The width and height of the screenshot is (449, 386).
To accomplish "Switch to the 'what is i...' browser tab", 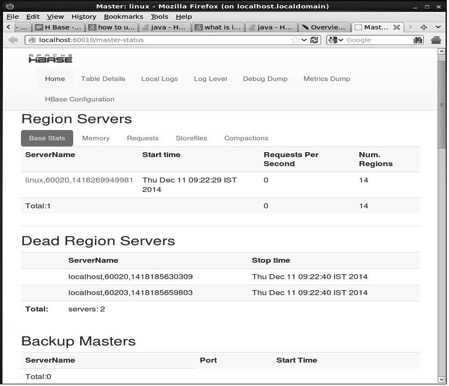I will pyautogui.click(x=218, y=27).
